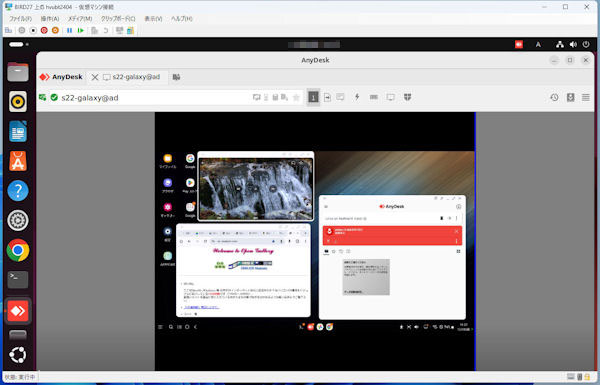600x385 pixels.
Task: Open network status icon in top bar
Action: point(559,44)
